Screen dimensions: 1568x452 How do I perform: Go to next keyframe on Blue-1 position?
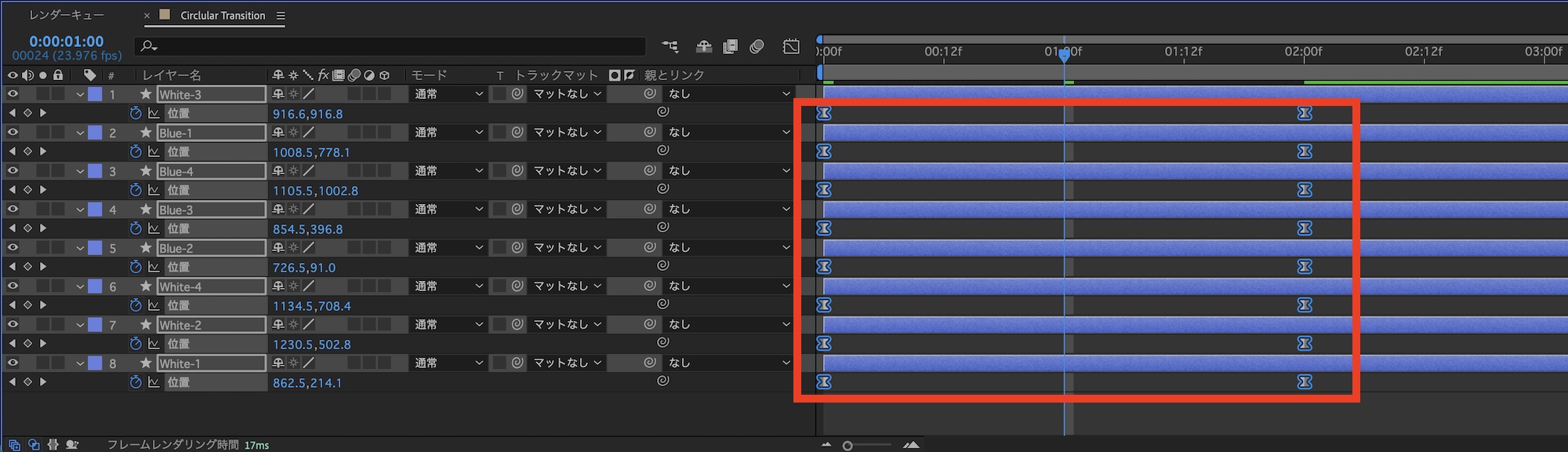pyautogui.click(x=42, y=151)
